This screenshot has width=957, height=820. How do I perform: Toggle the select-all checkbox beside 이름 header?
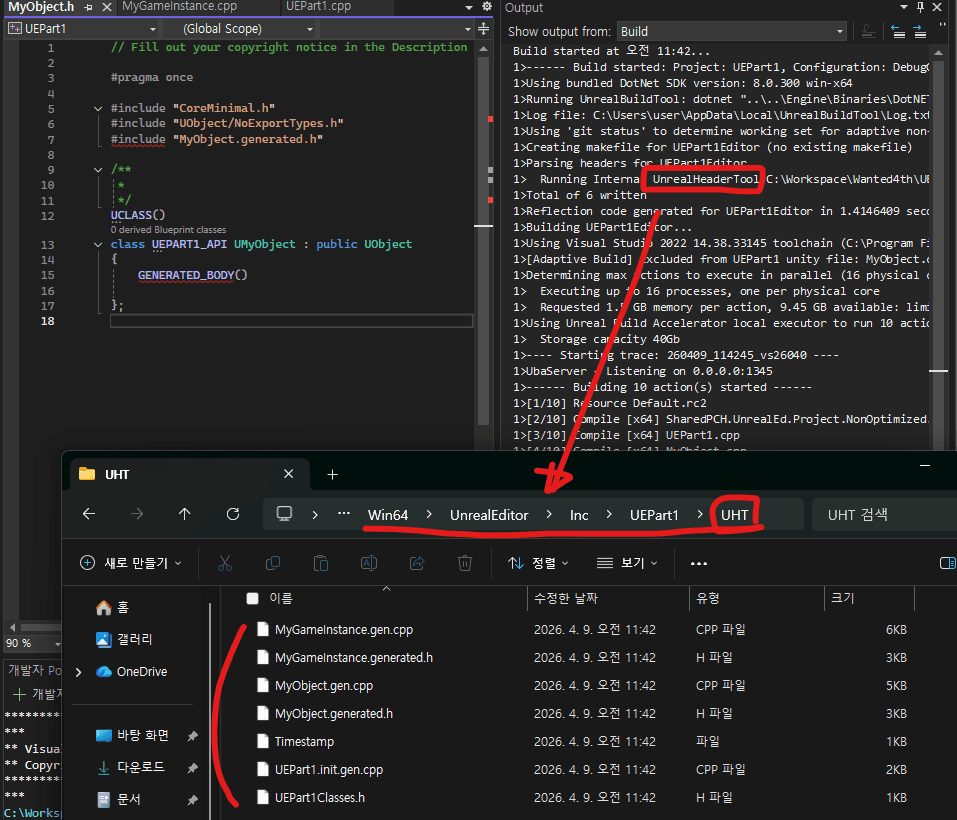click(252, 598)
